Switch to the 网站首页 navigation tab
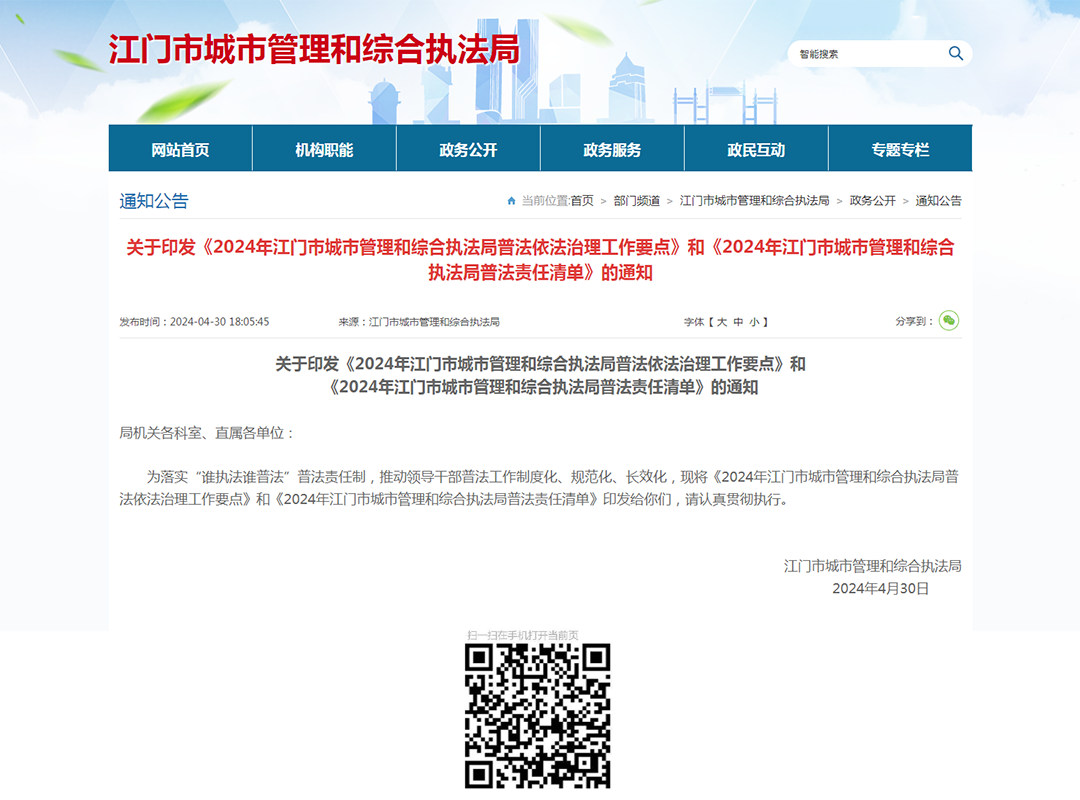The image size is (1080, 800). tap(180, 148)
